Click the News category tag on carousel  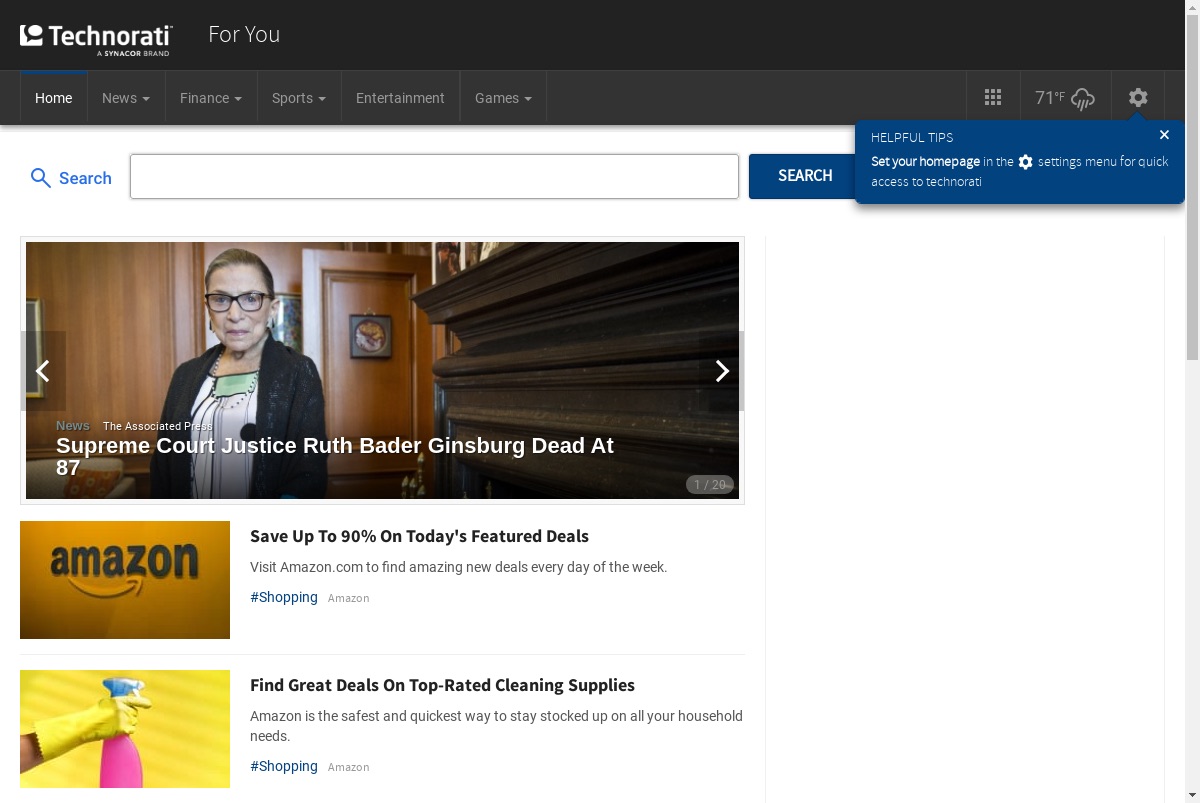point(73,426)
